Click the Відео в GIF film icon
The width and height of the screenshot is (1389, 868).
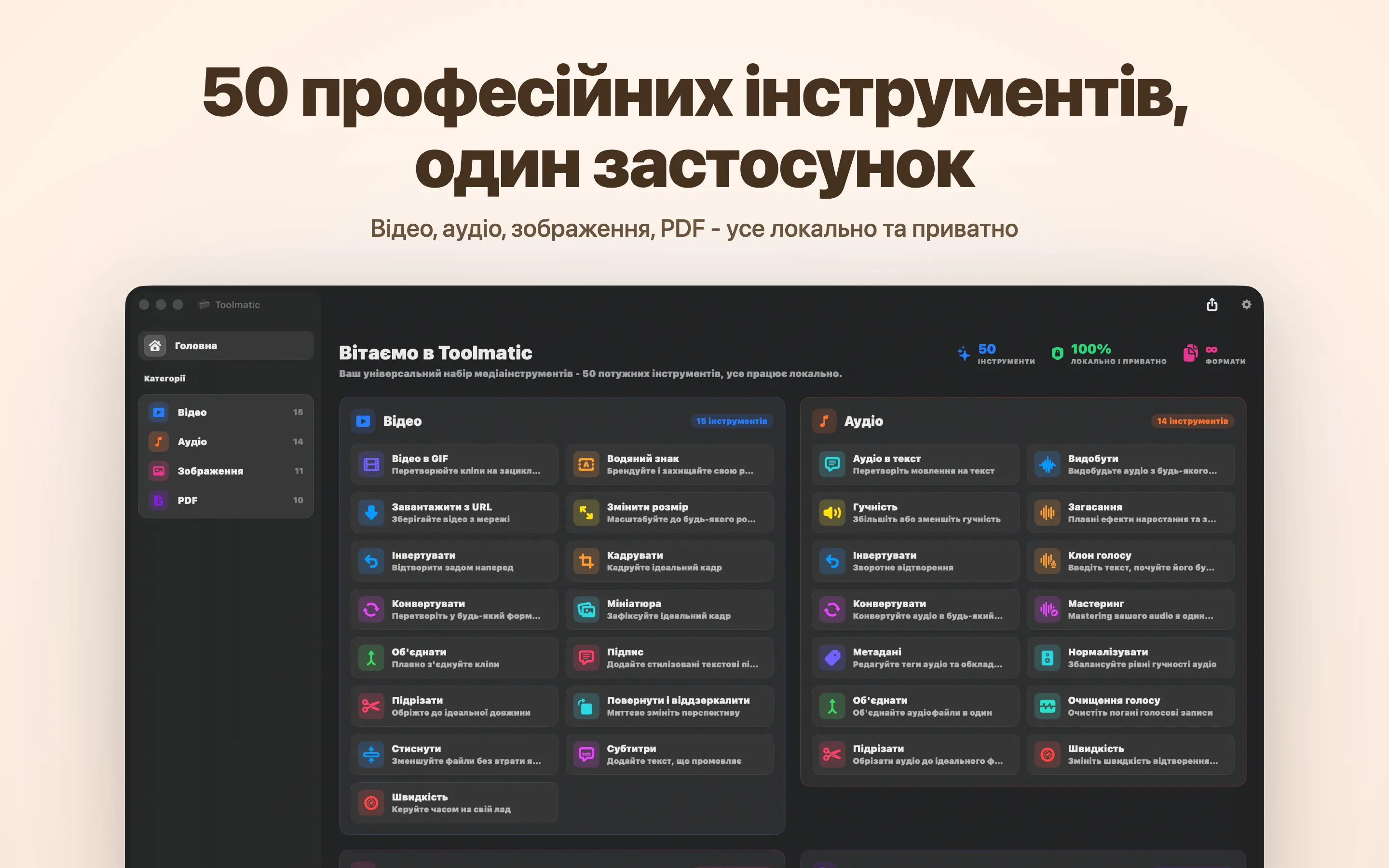point(371,464)
